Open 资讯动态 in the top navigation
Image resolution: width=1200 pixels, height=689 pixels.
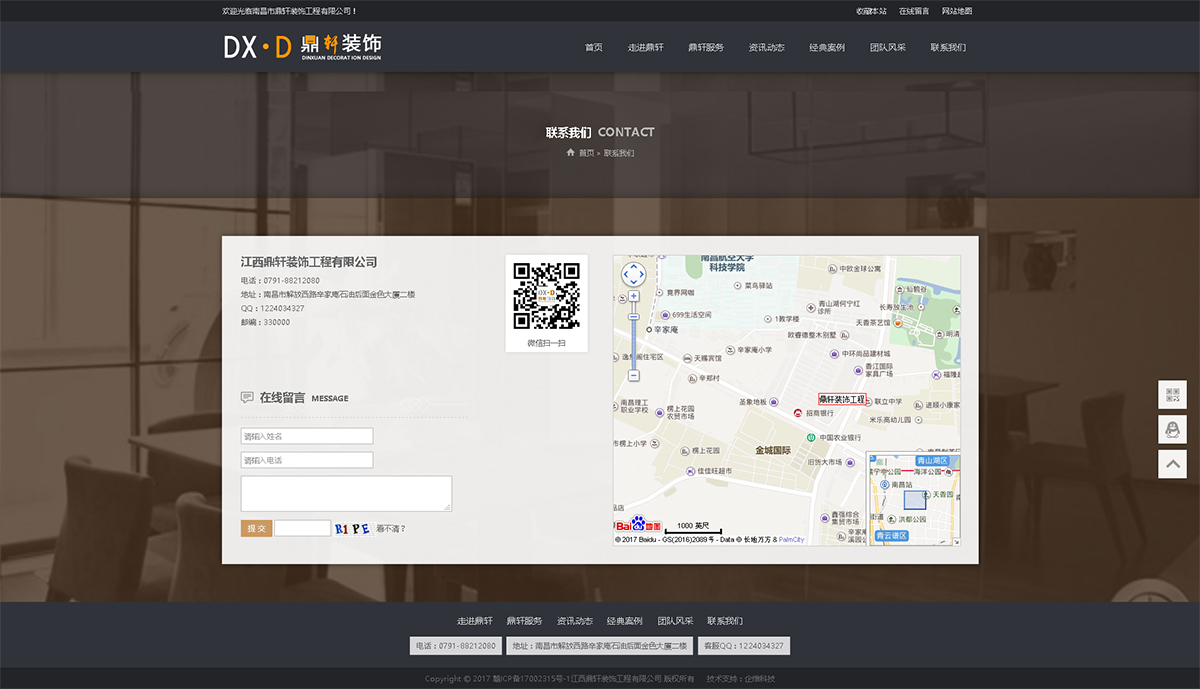(x=766, y=47)
